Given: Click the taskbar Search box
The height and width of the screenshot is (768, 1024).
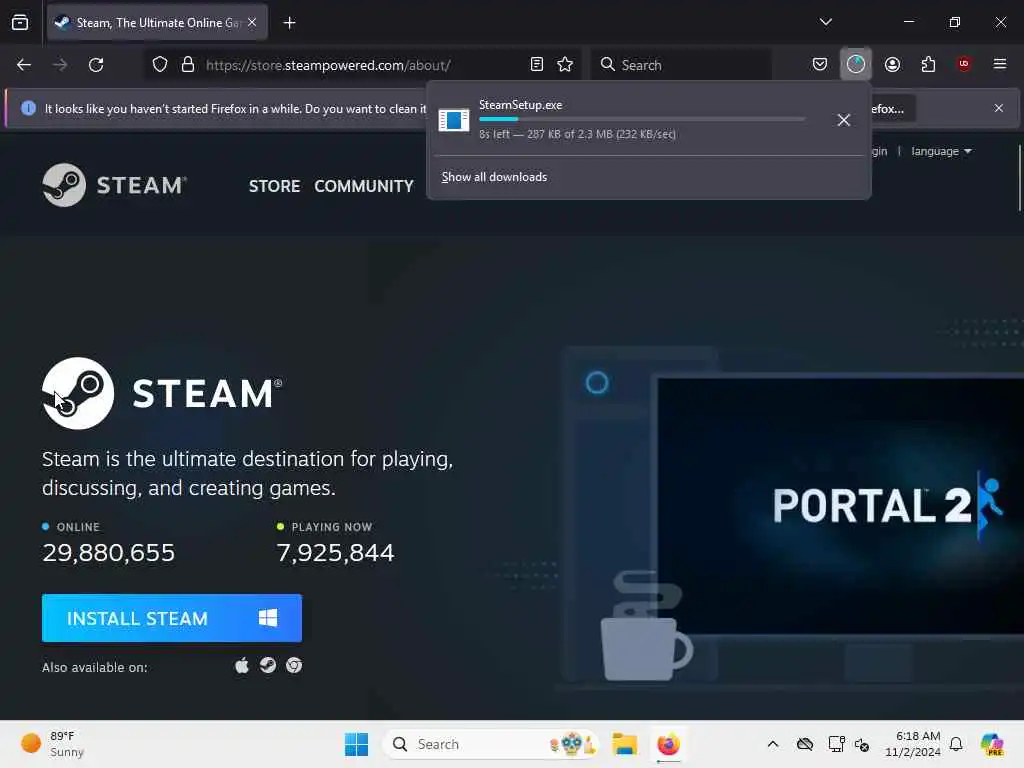Looking at the screenshot, I should 491,744.
